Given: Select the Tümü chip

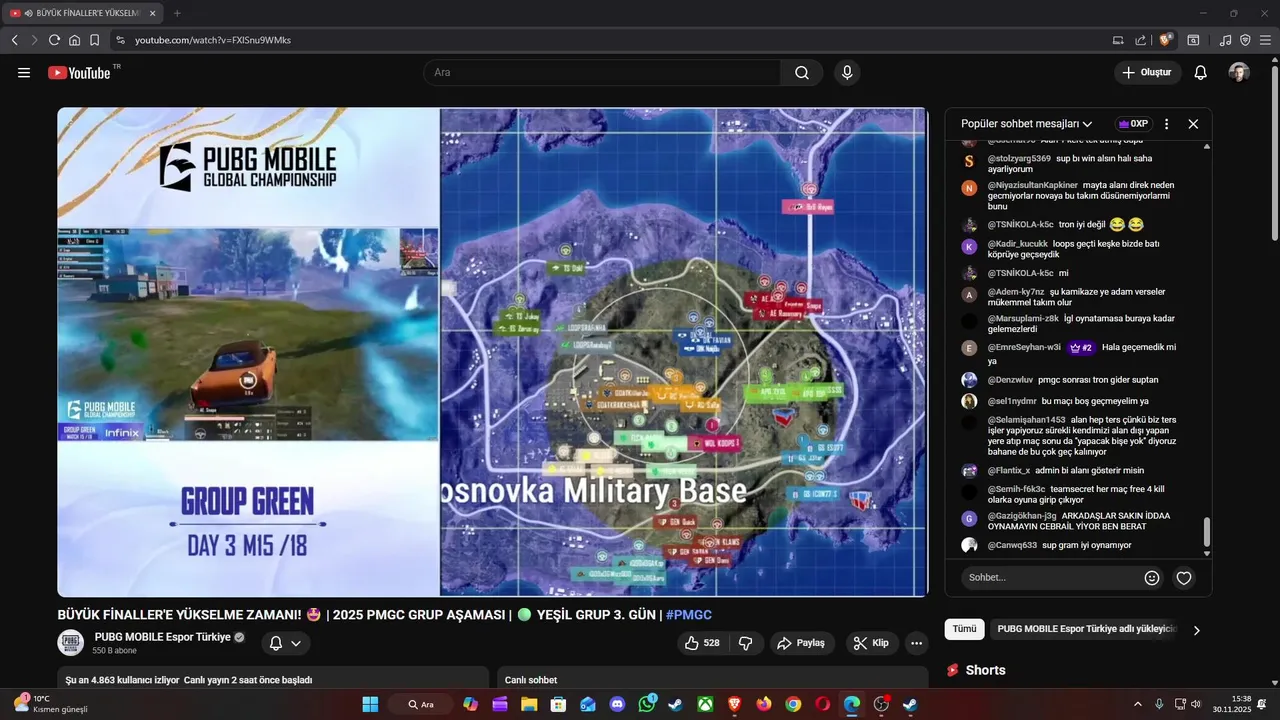Looking at the screenshot, I should pos(964,630).
